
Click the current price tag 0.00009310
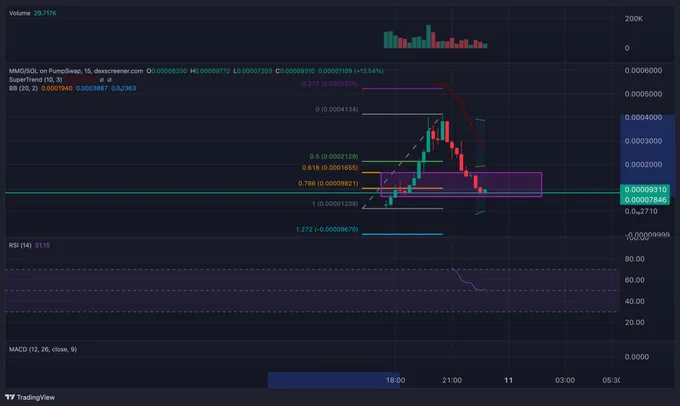645,190
